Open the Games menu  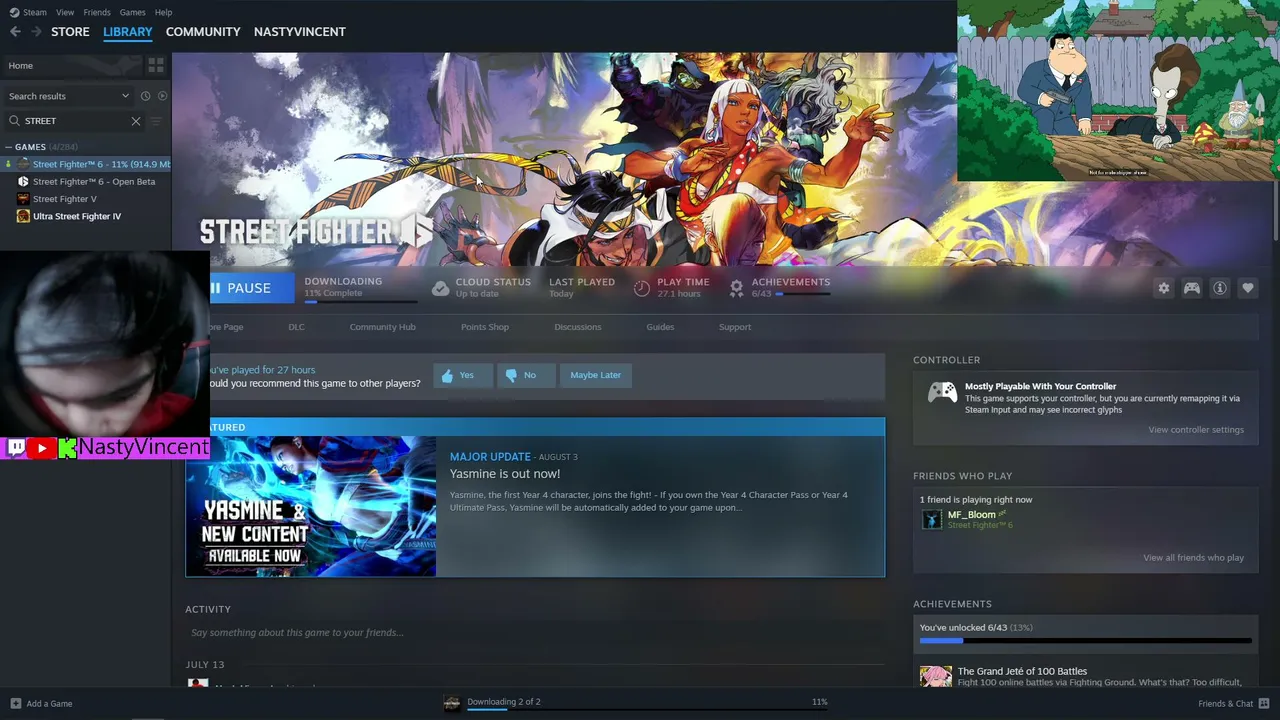133,12
